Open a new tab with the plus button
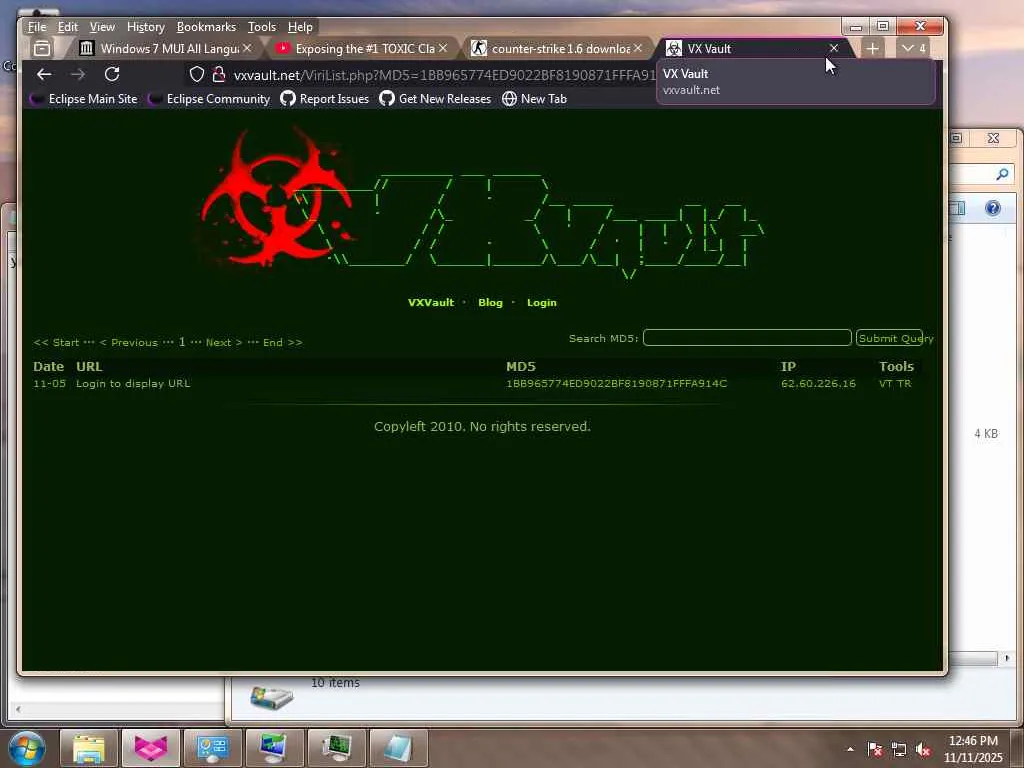This screenshot has height=768, width=1024. 872,48
